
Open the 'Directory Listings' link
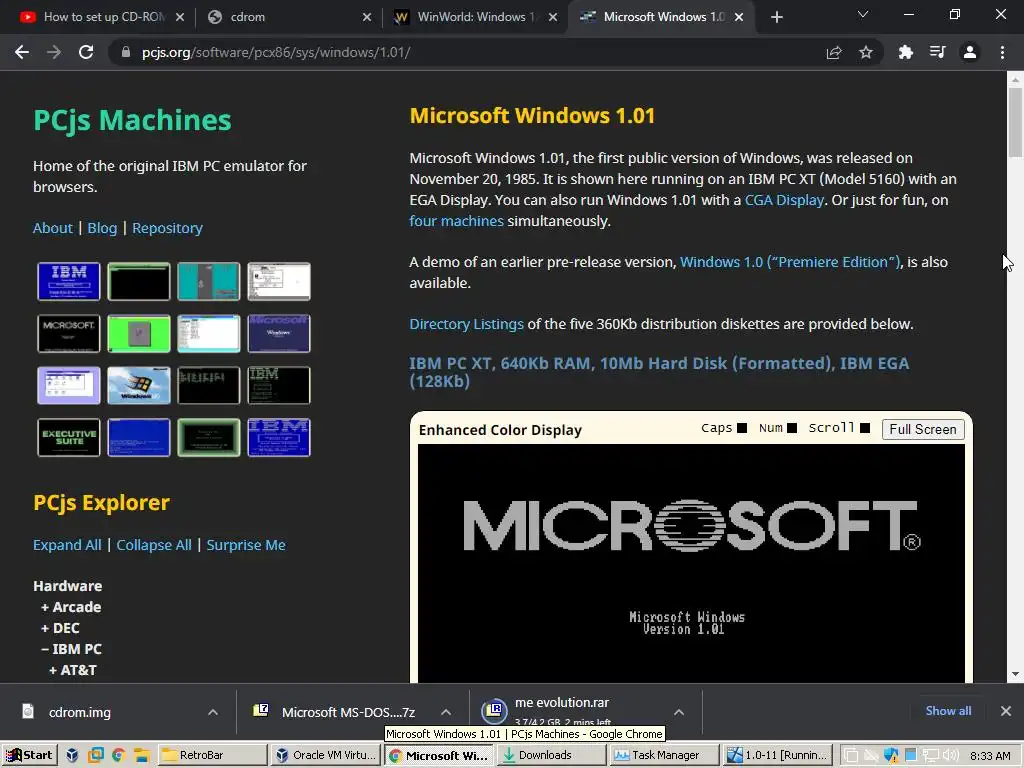click(466, 324)
